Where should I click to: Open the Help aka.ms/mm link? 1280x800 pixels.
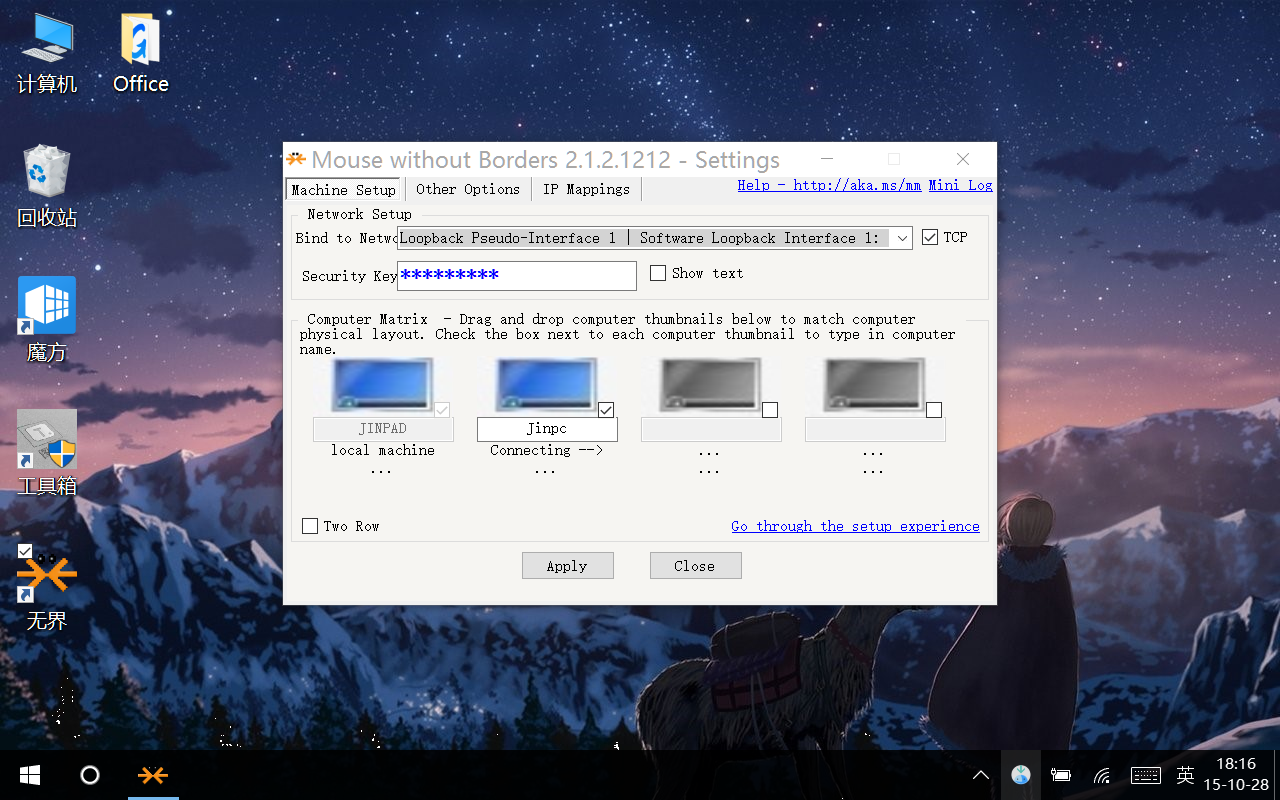click(x=829, y=185)
